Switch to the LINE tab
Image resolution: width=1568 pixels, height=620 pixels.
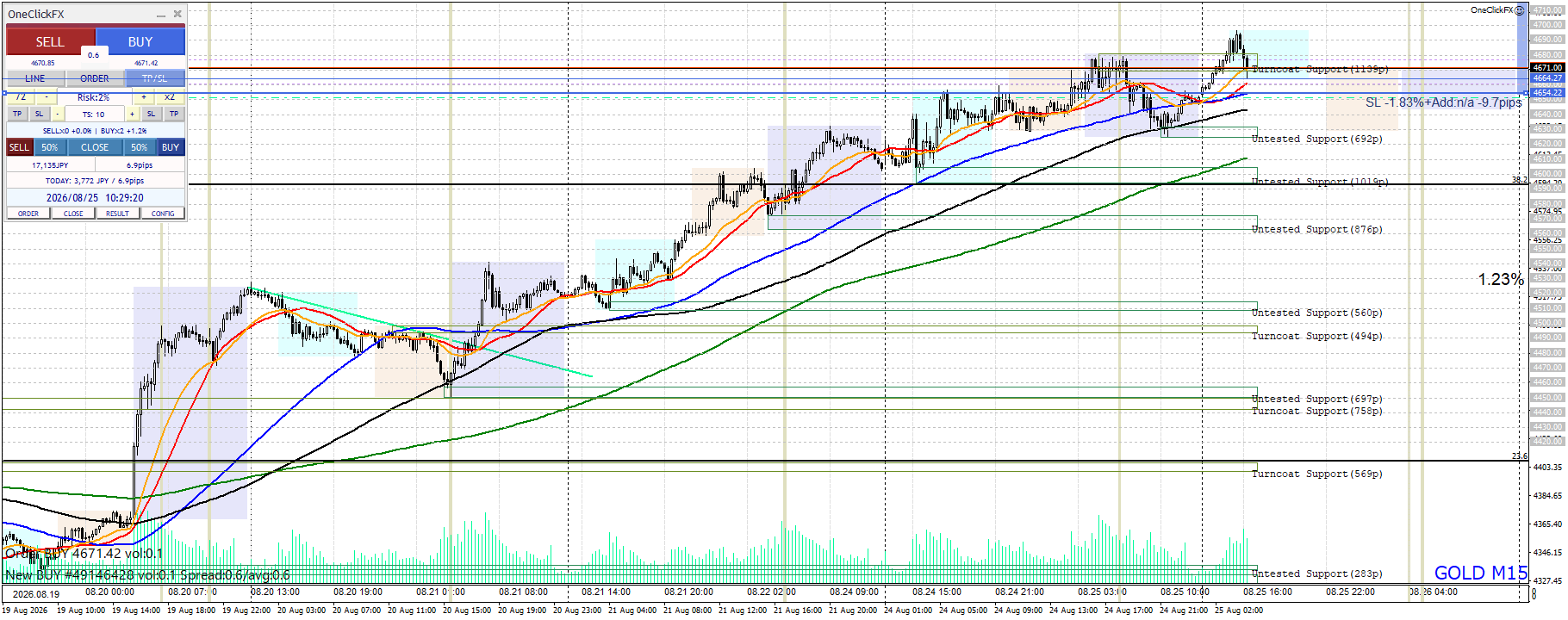coord(35,78)
